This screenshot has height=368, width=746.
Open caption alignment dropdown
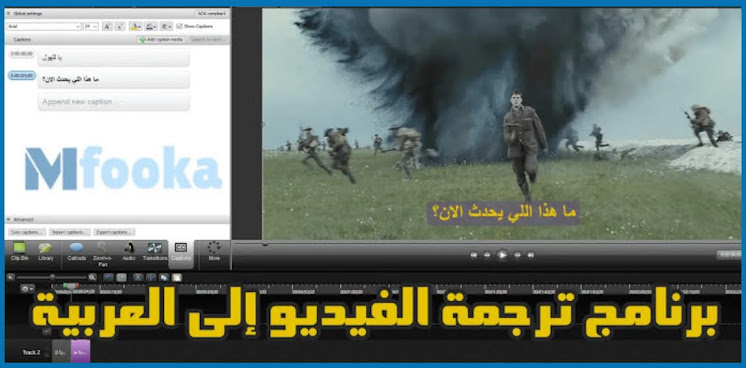click(167, 27)
